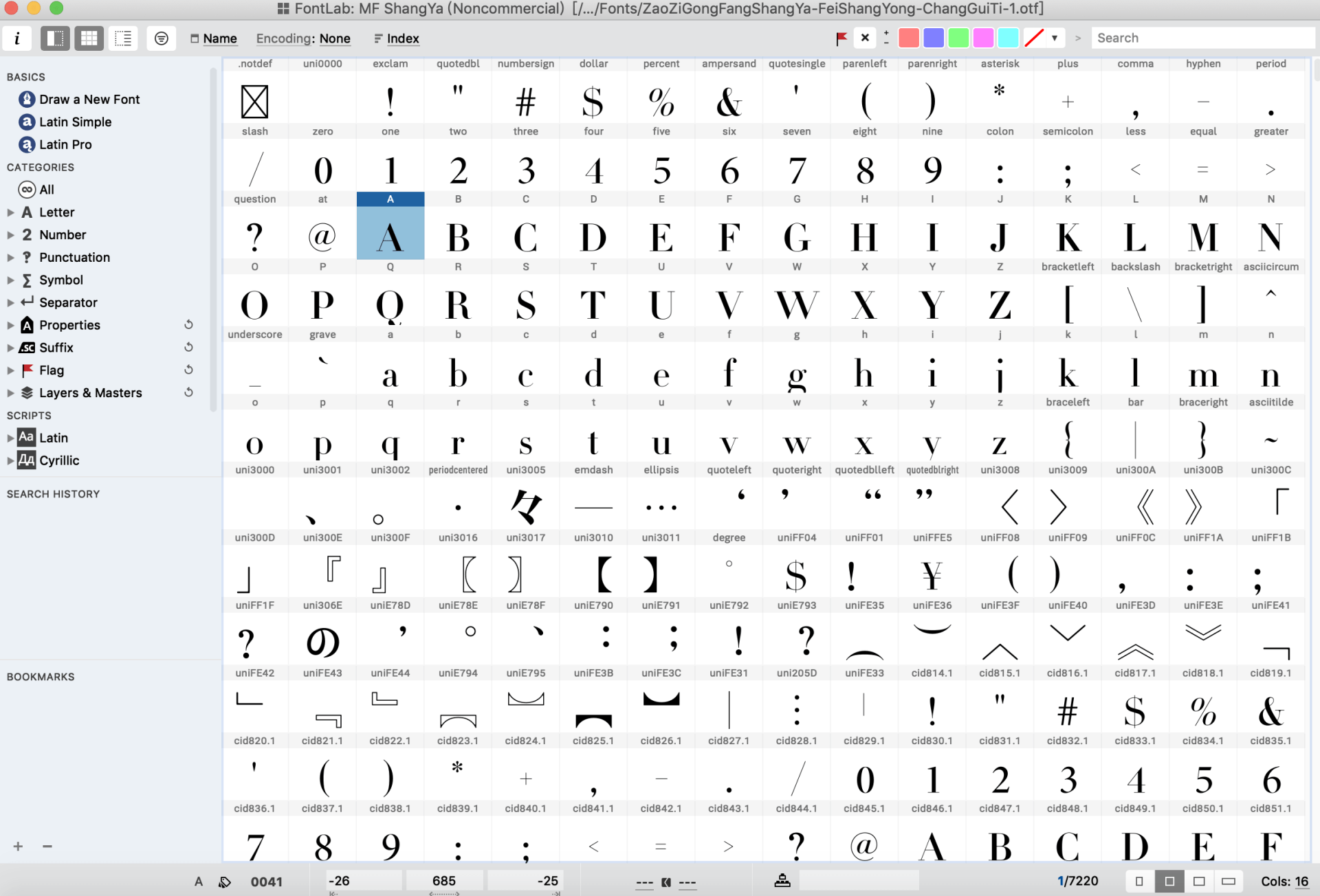
Task: Click the red flag icon in toolbar
Action: pos(841,38)
